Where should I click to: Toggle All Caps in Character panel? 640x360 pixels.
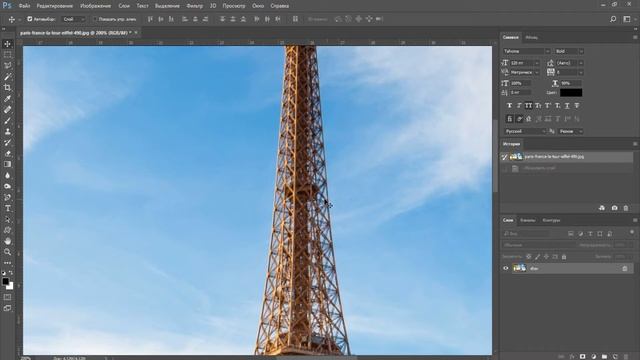(x=529, y=106)
